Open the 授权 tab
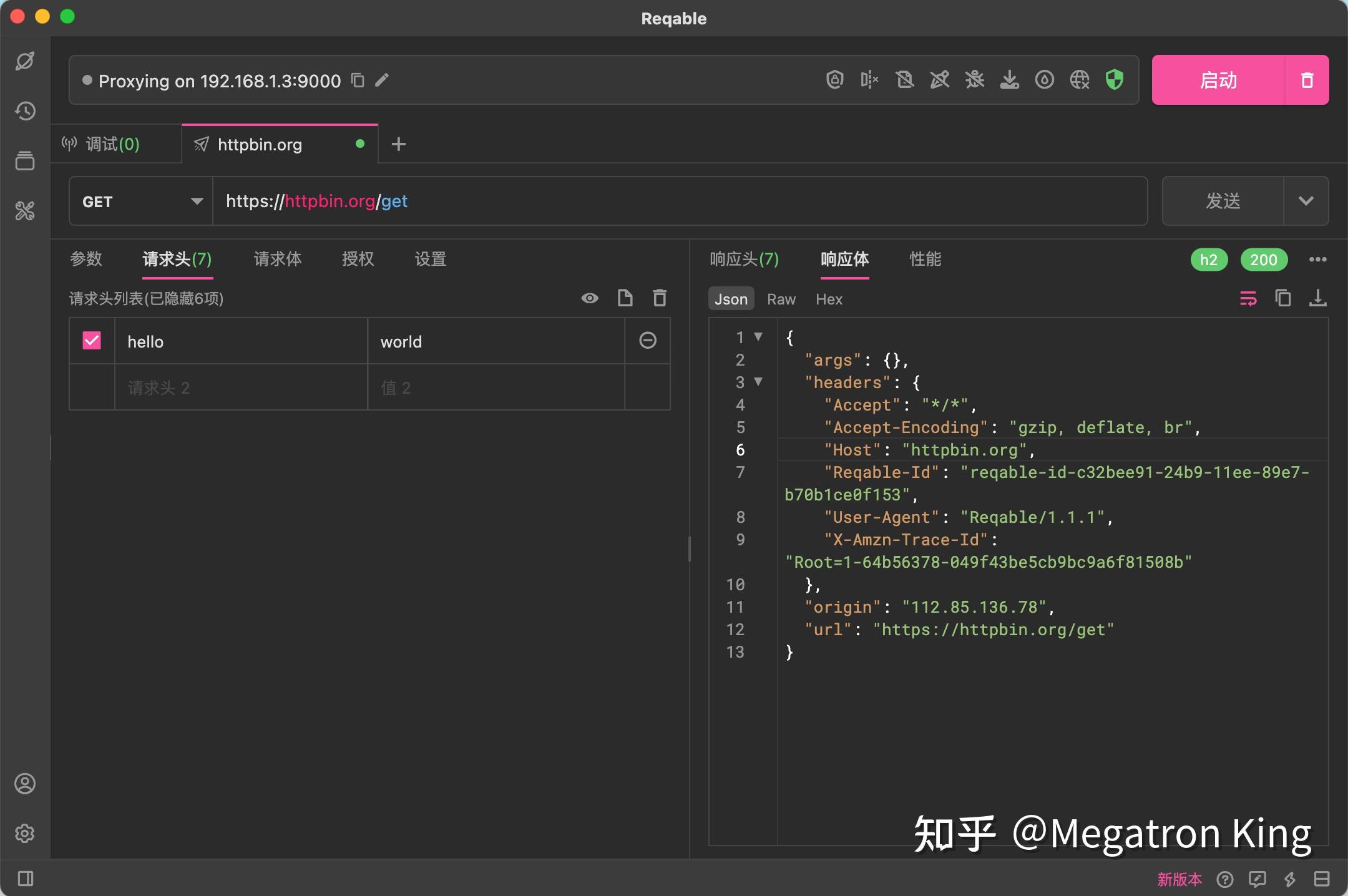Screen dimensions: 1348x896 358,259
